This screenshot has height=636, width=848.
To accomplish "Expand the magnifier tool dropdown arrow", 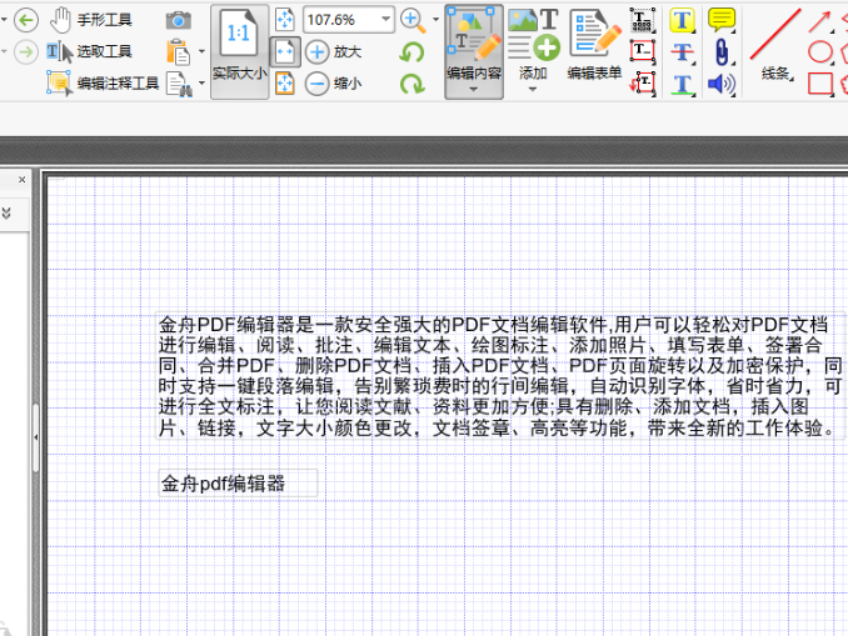I will point(436,20).
